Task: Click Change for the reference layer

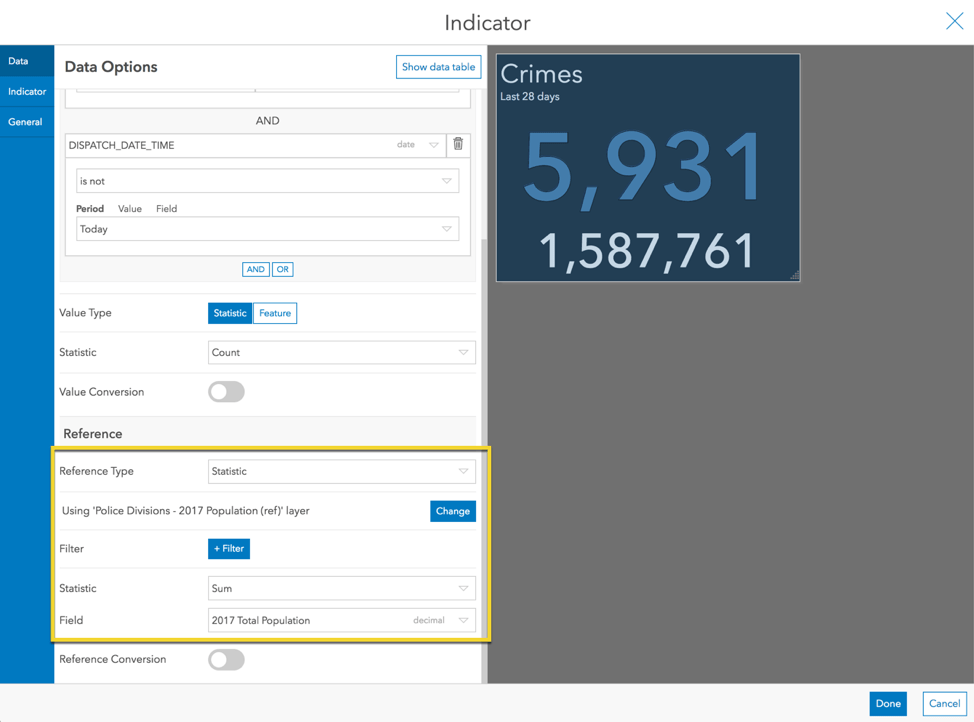Action: pos(453,511)
